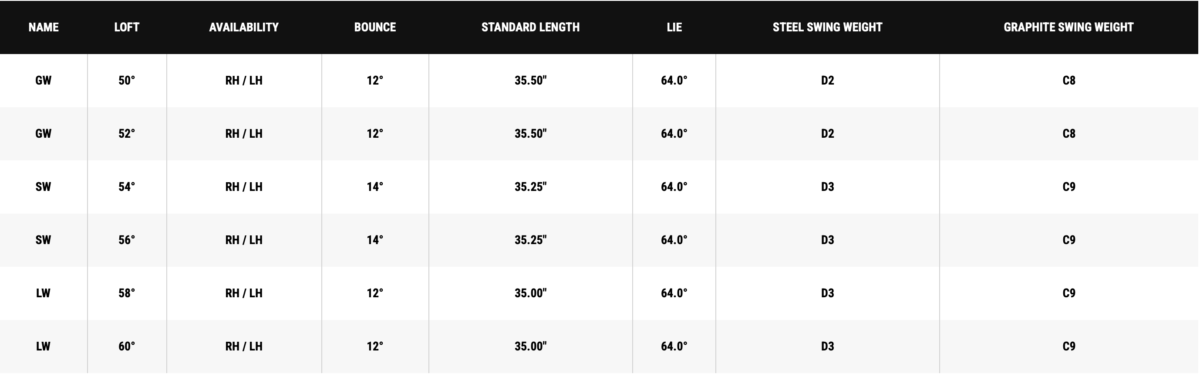Click the BOUNCE column header

375,27
